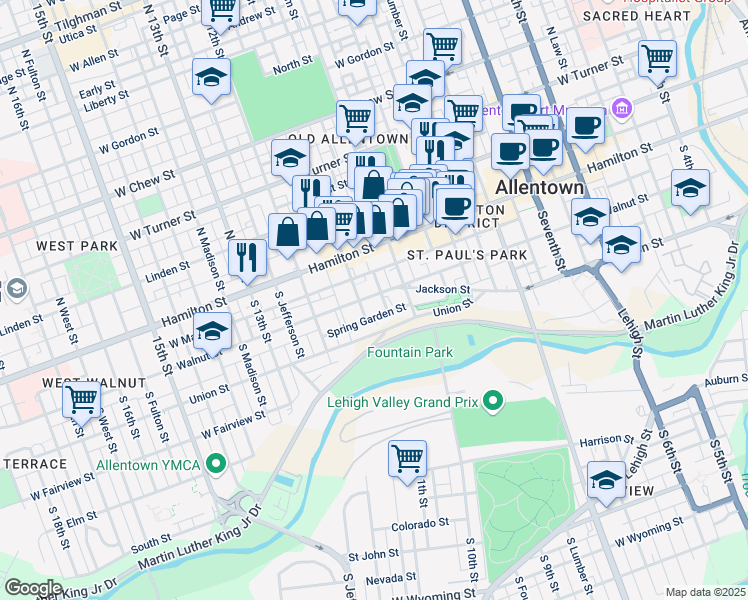Click the Map data ©2025 attribution

click(706, 592)
